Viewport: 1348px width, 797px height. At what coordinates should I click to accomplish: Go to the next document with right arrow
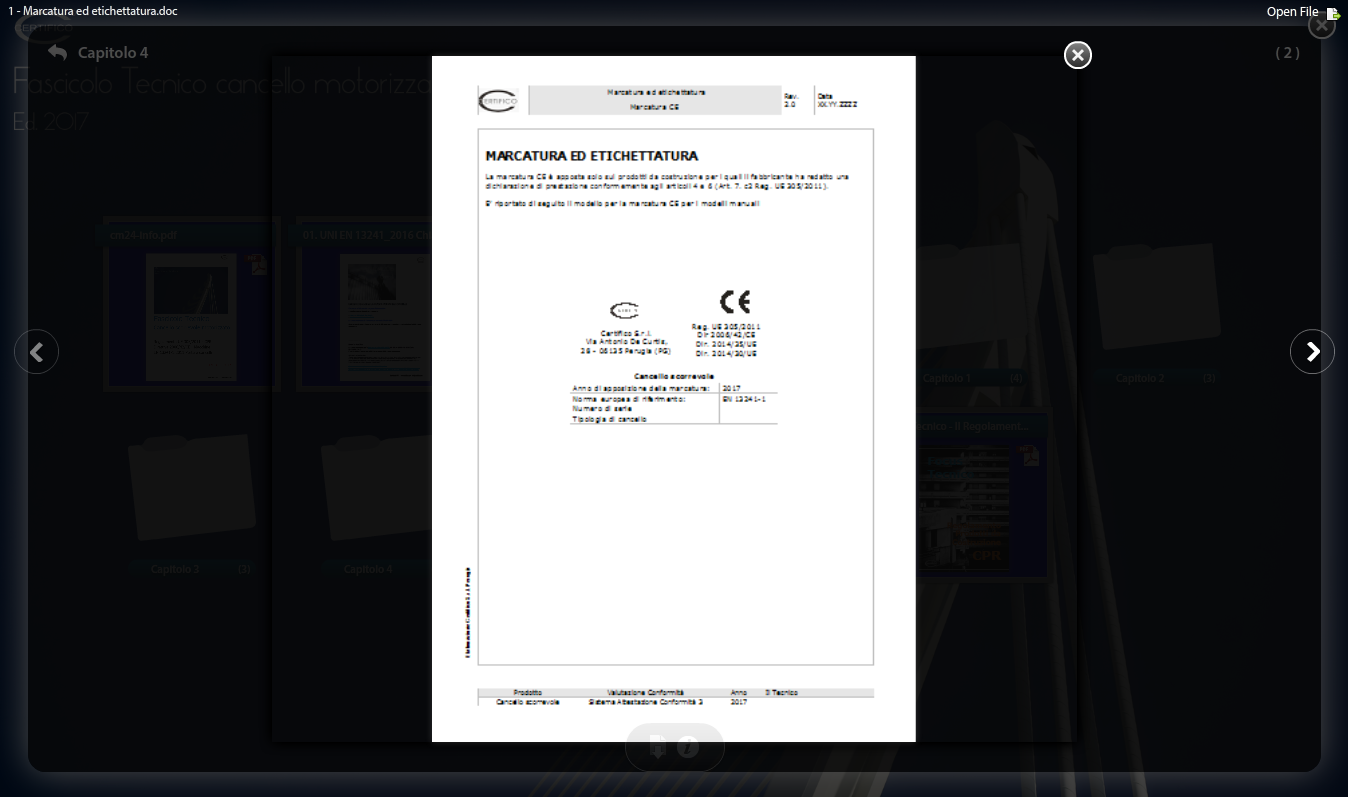point(1312,352)
